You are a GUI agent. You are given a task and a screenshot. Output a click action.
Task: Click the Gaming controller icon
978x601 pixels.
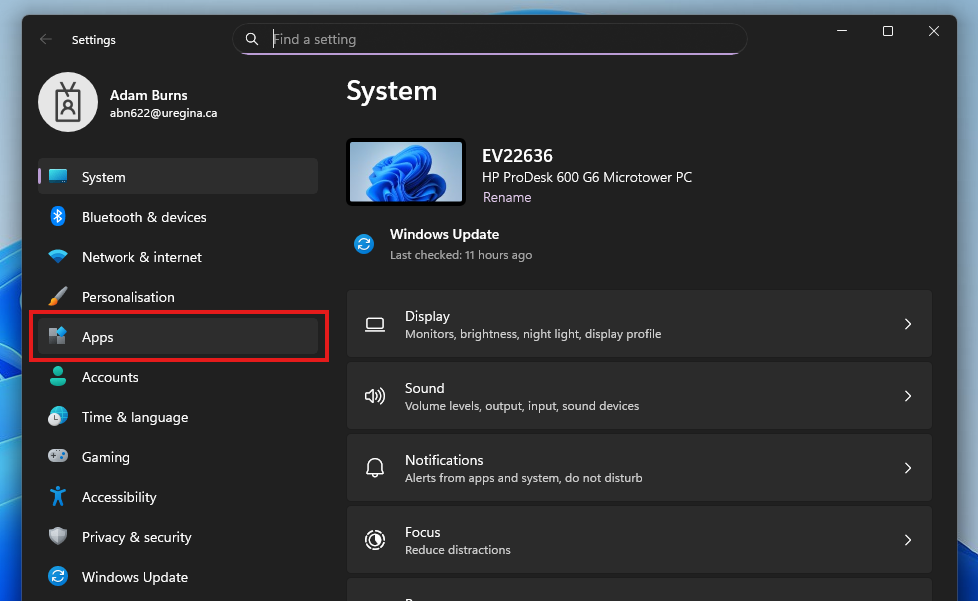(x=58, y=456)
